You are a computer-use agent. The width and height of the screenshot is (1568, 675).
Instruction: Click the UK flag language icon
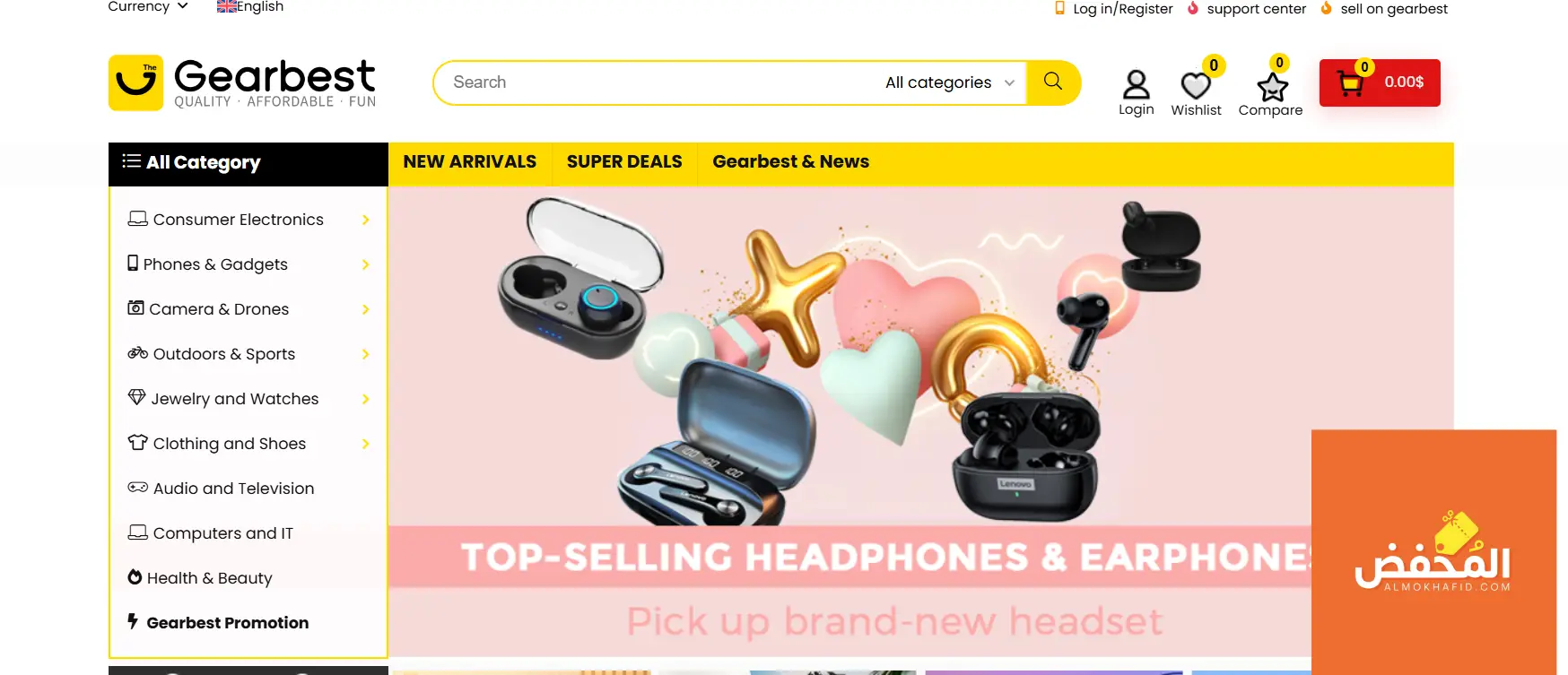[226, 6]
